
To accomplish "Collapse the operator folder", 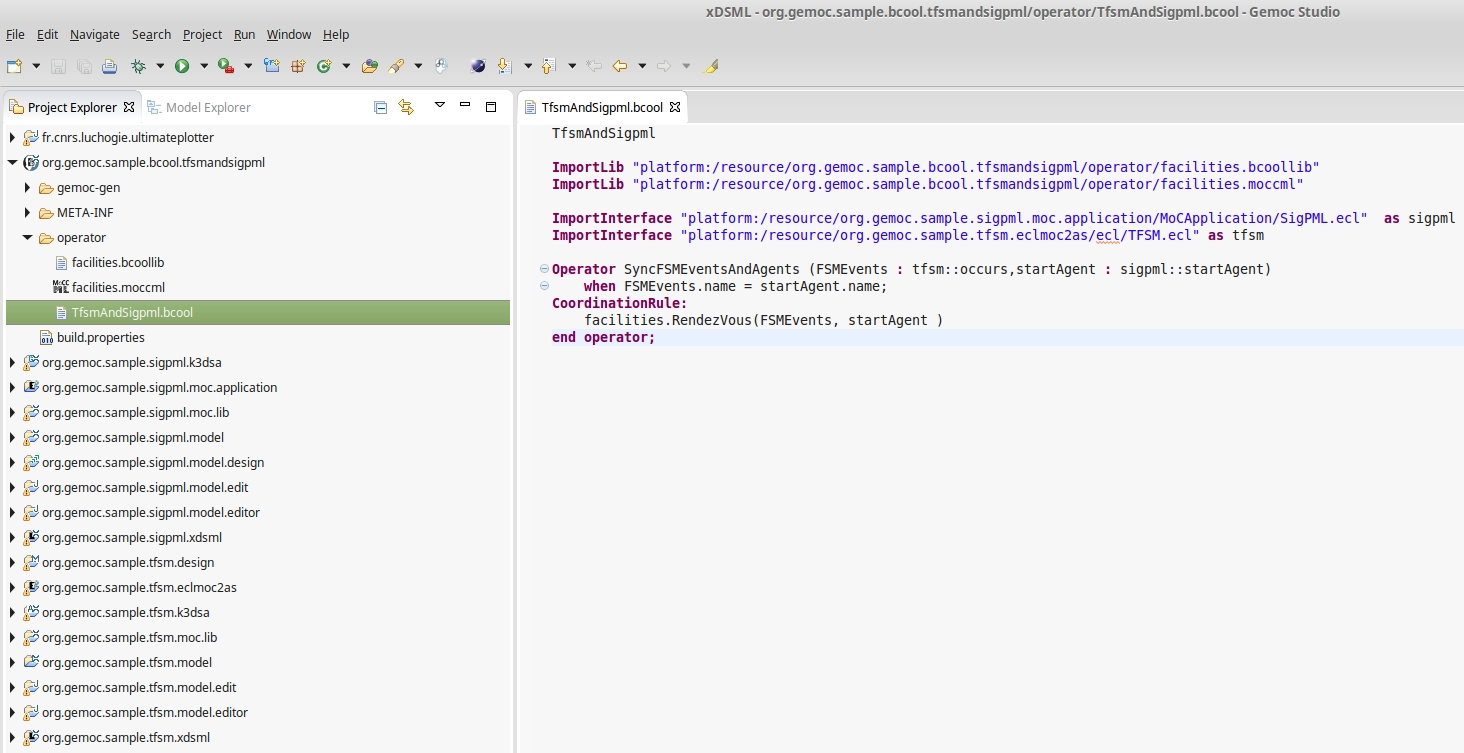I will coord(28,238).
